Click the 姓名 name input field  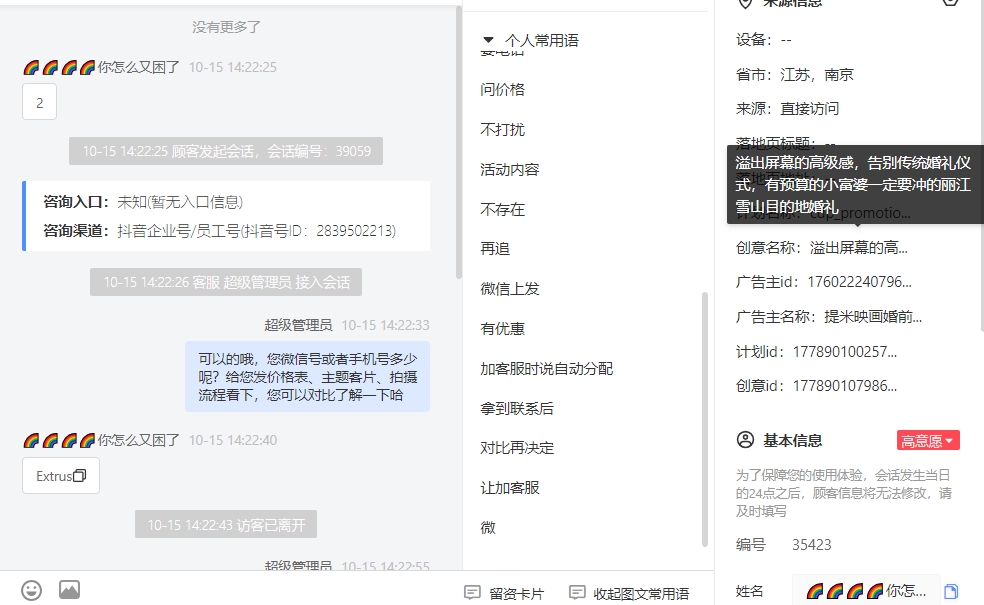coord(866,591)
